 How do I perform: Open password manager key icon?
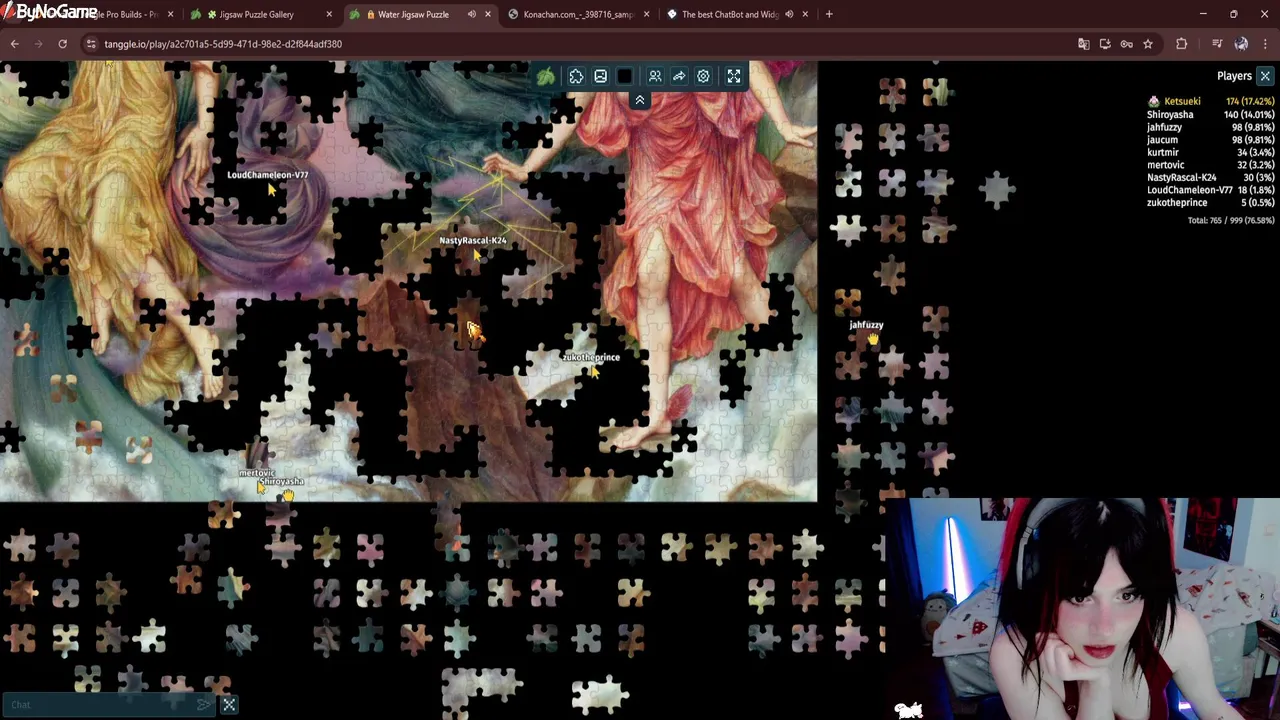[1126, 44]
